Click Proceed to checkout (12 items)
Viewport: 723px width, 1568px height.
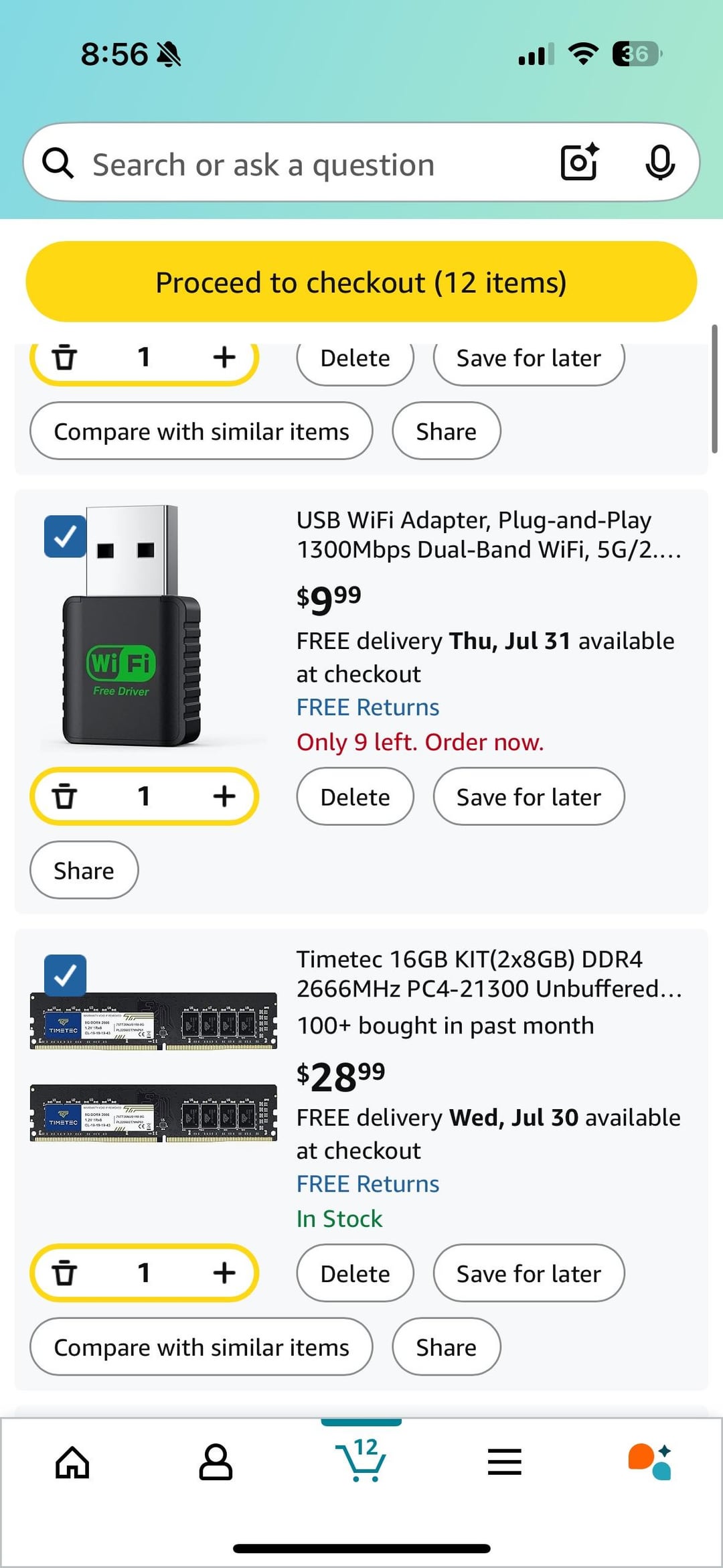tap(361, 282)
